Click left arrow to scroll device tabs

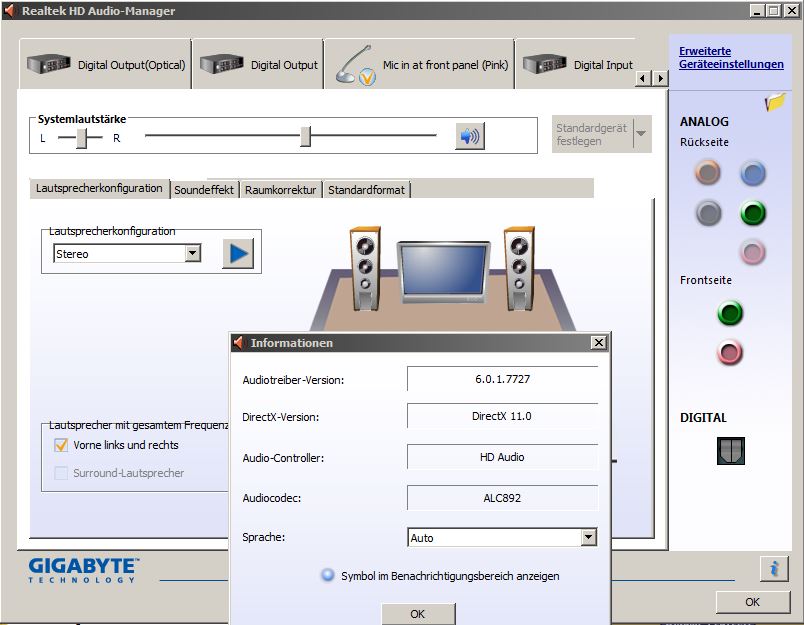643,78
